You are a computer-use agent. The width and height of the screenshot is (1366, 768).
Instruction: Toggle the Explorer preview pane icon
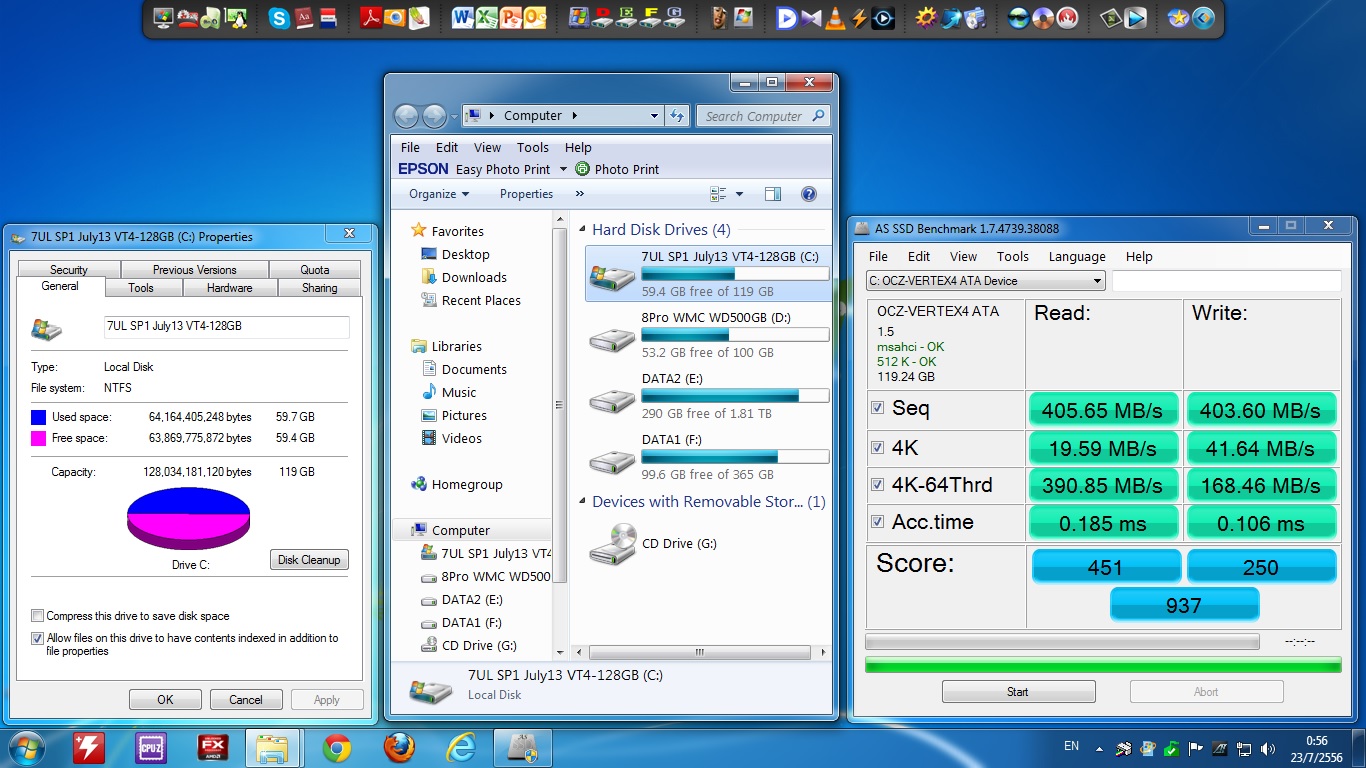[x=772, y=194]
